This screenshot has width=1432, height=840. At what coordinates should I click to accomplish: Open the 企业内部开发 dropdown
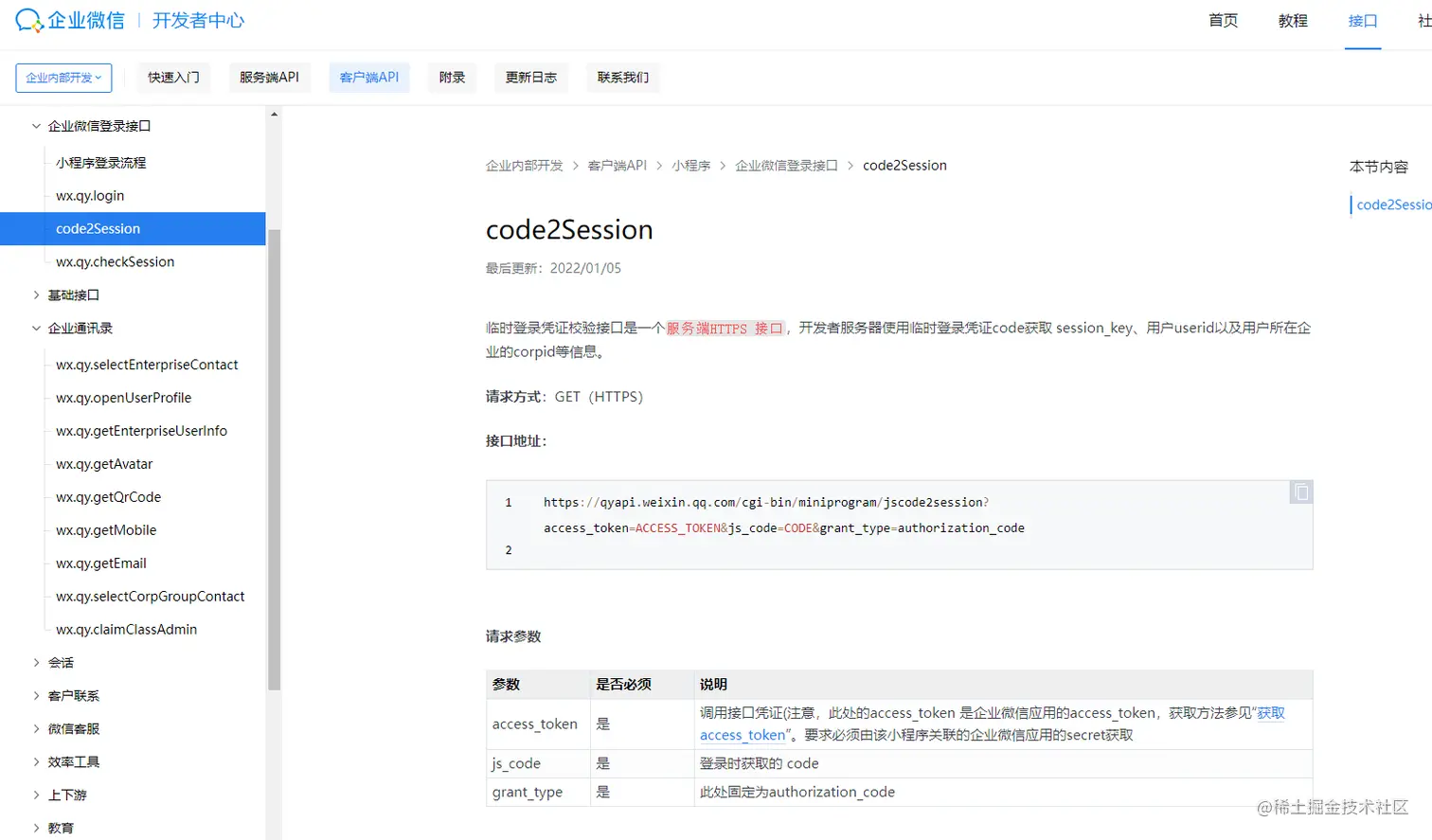63,79
